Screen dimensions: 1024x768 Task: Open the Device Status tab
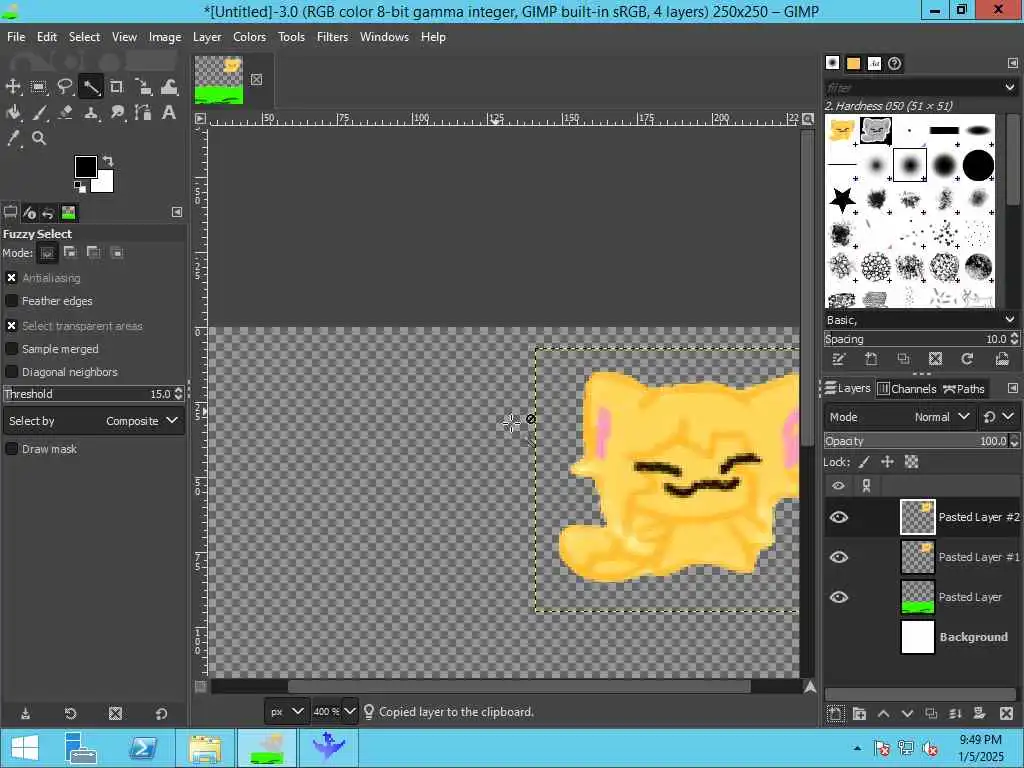pyautogui.click(x=29, y=212)
